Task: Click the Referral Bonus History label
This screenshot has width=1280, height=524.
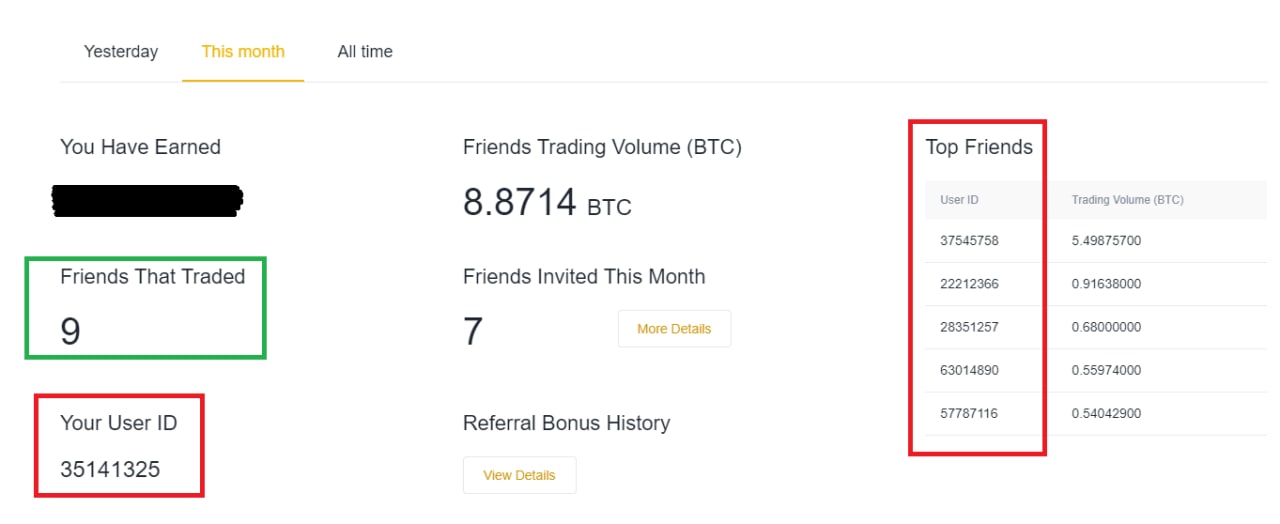Action: pyautogui.click(x=566, y=423)
